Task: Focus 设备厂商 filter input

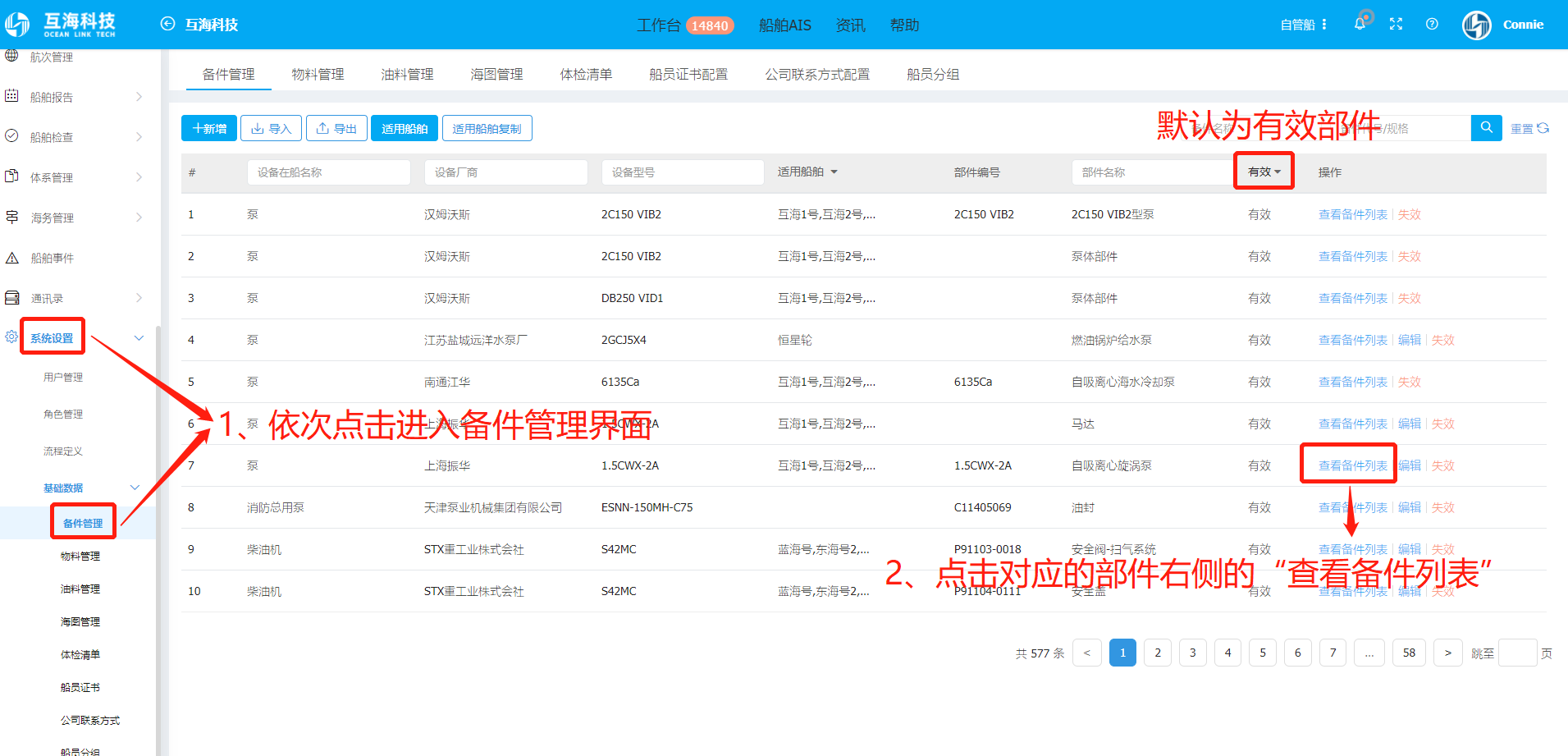Action: coord(505,172)
